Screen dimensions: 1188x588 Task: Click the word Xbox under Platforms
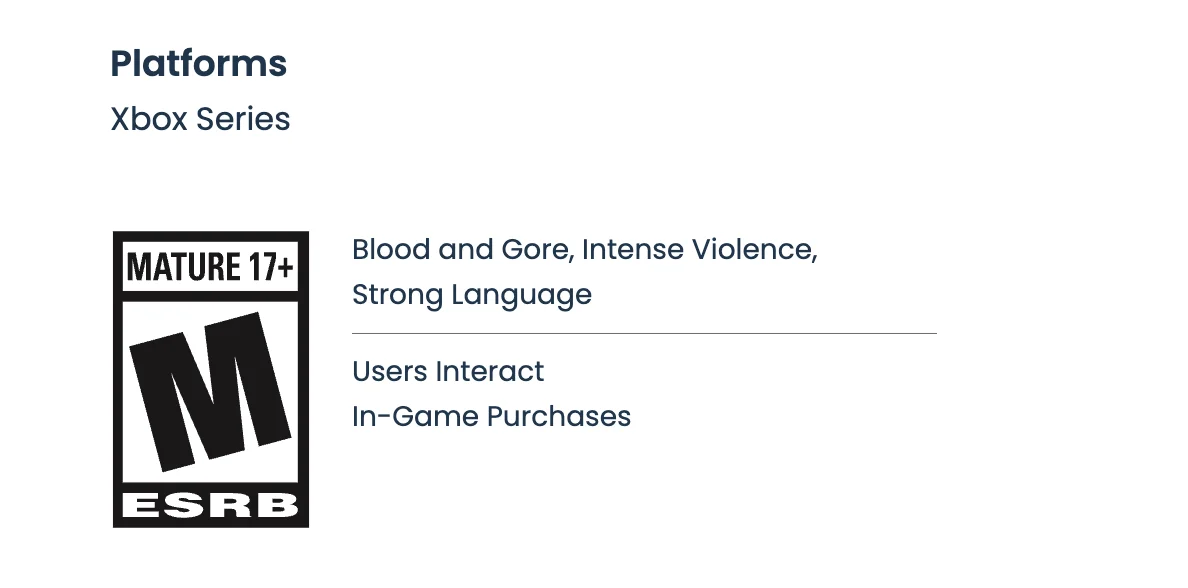point(149,119)
